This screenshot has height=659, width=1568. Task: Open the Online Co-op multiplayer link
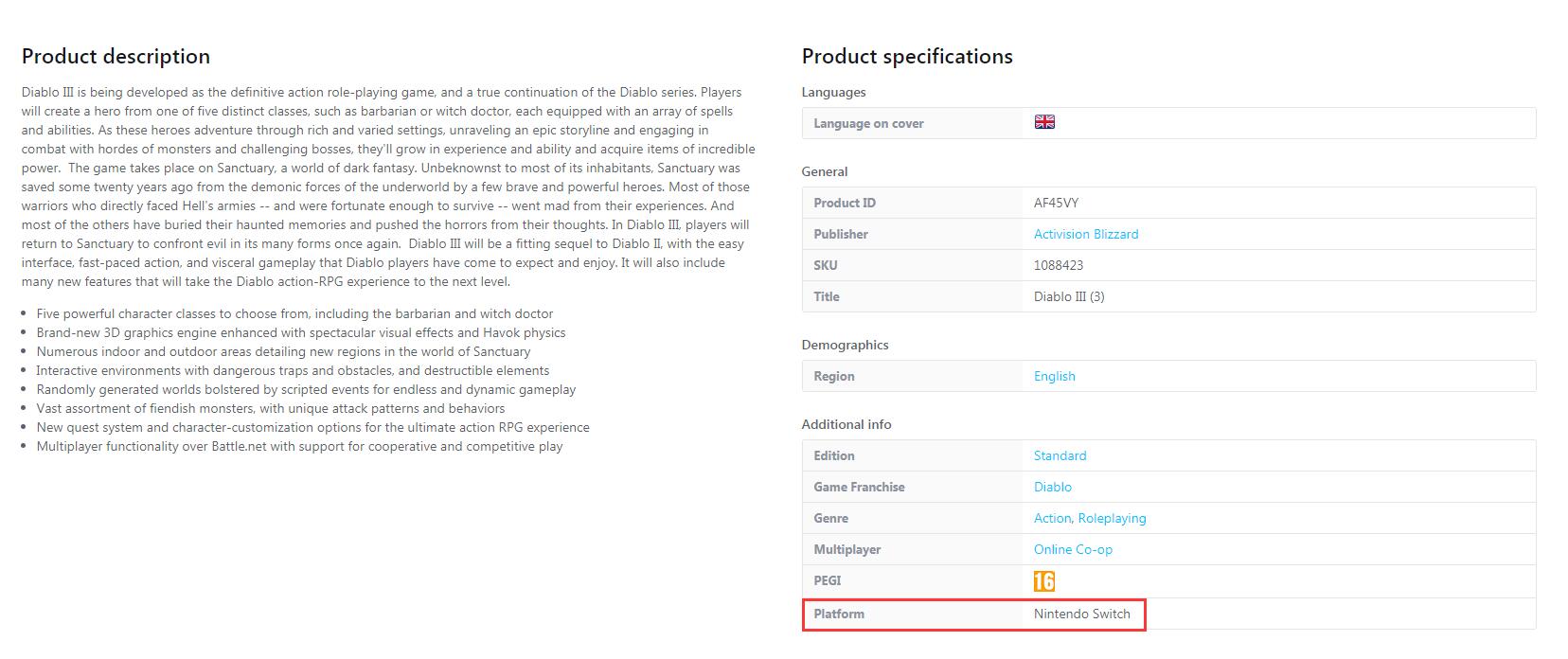click(x=1073, y=549)
